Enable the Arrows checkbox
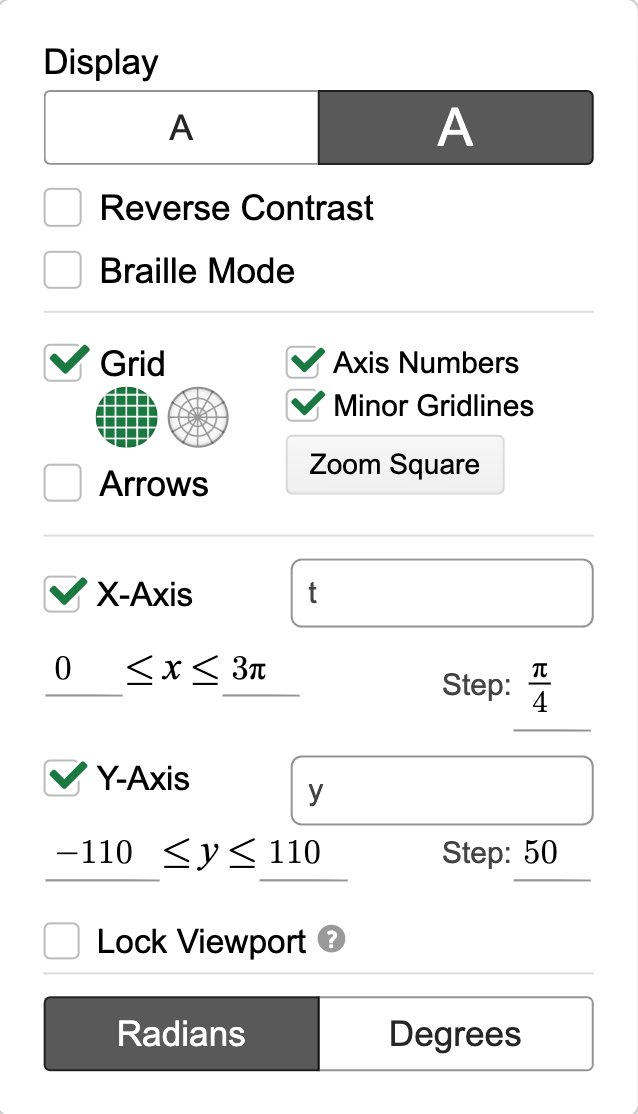The width and height of the screenshot is (638, 1114). pos(63,483)
